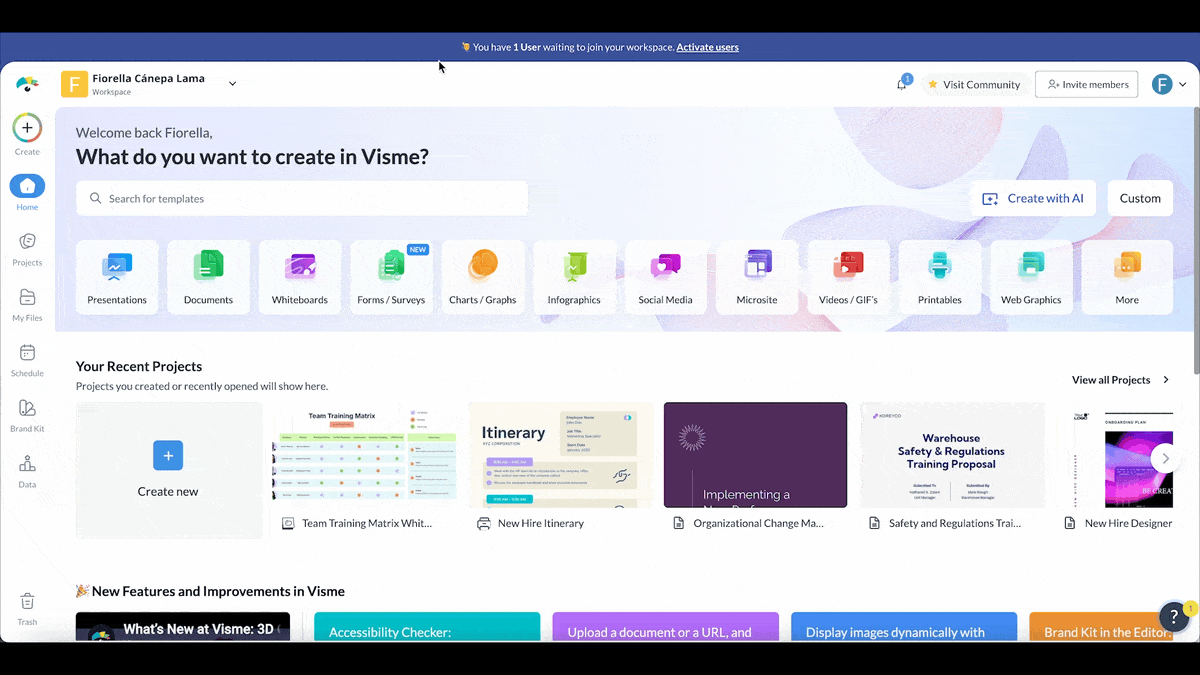The width and height of the screenshot is (1200, 675).
Task: Open the What's New at Visme card
Action: click(183, 627)
